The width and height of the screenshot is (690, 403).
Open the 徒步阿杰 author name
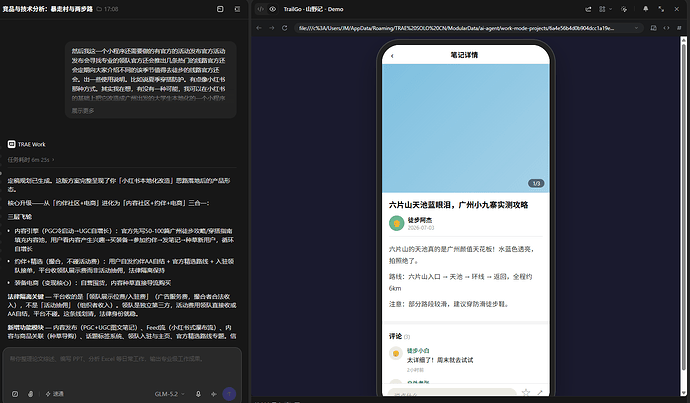click(420, 220)
